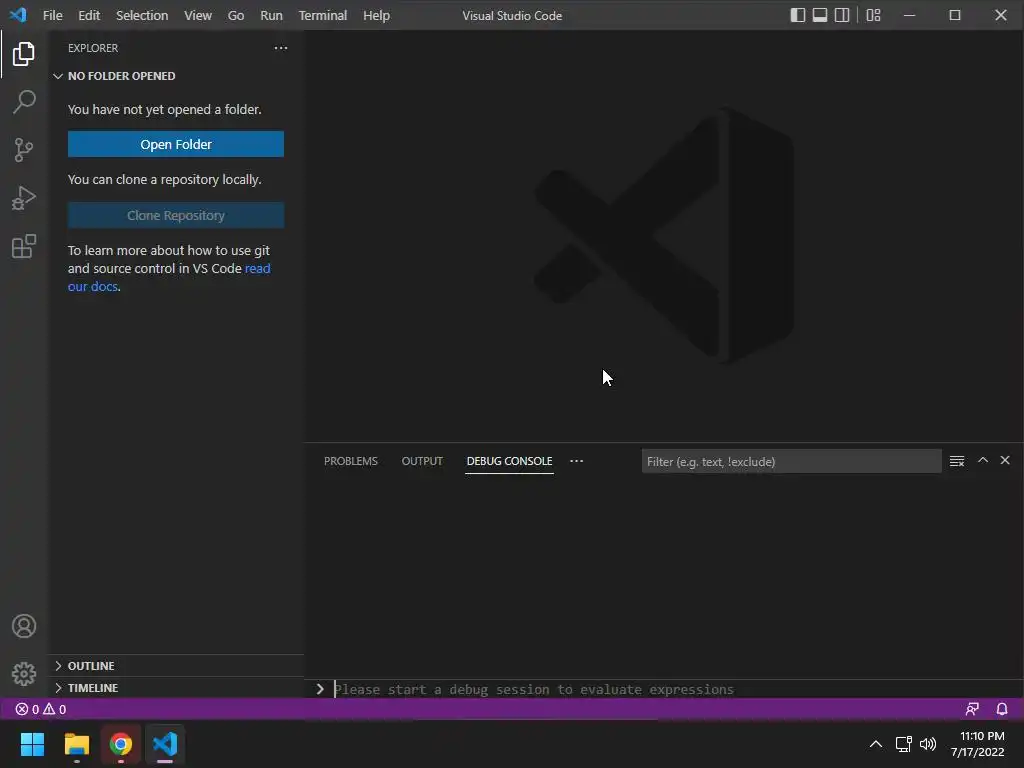1024x768 pixels.
Task: Open the Source Control view icon
Action: pos(24,150)
